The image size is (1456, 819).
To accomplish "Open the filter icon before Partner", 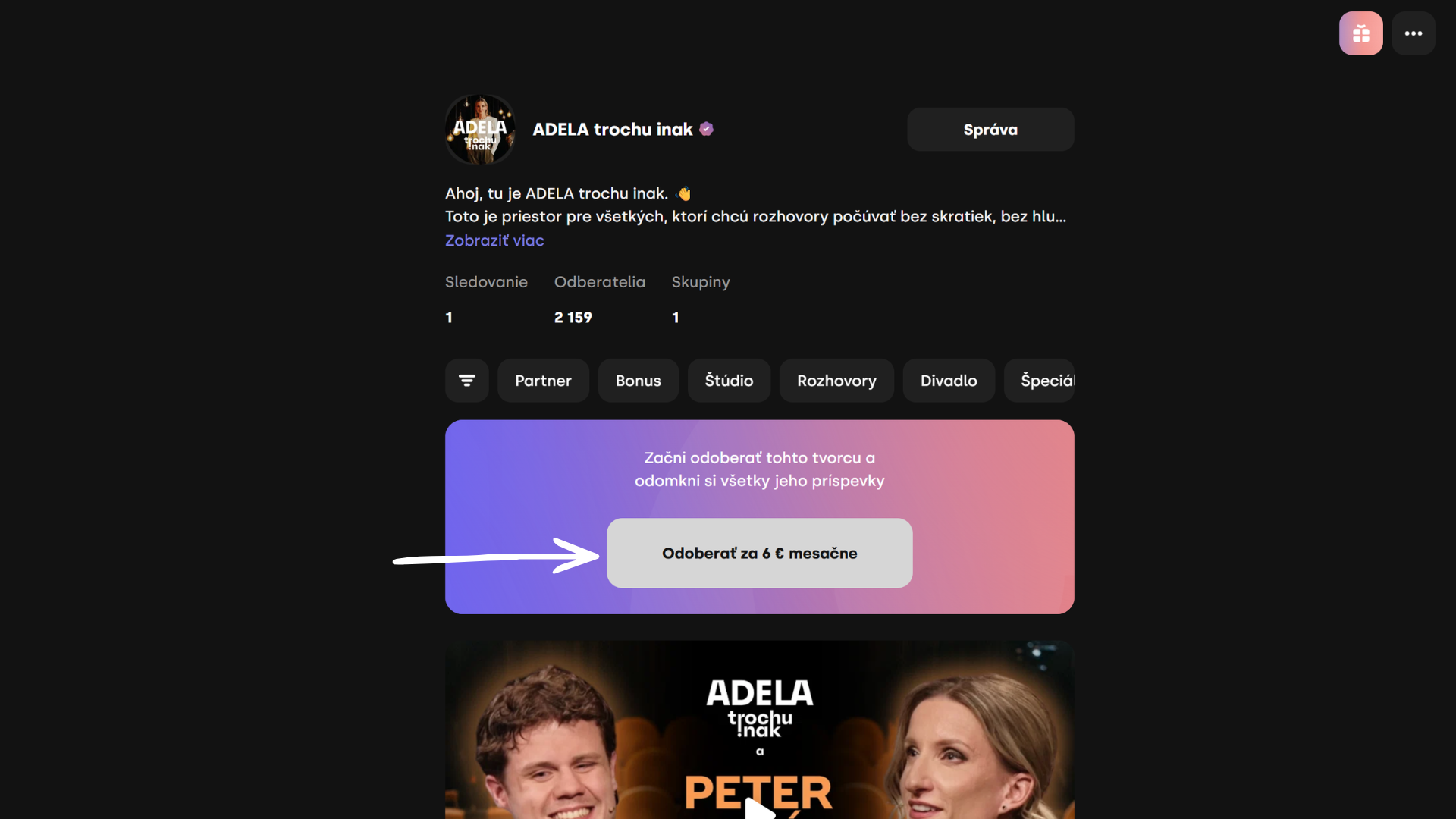I will coord(466,381).
